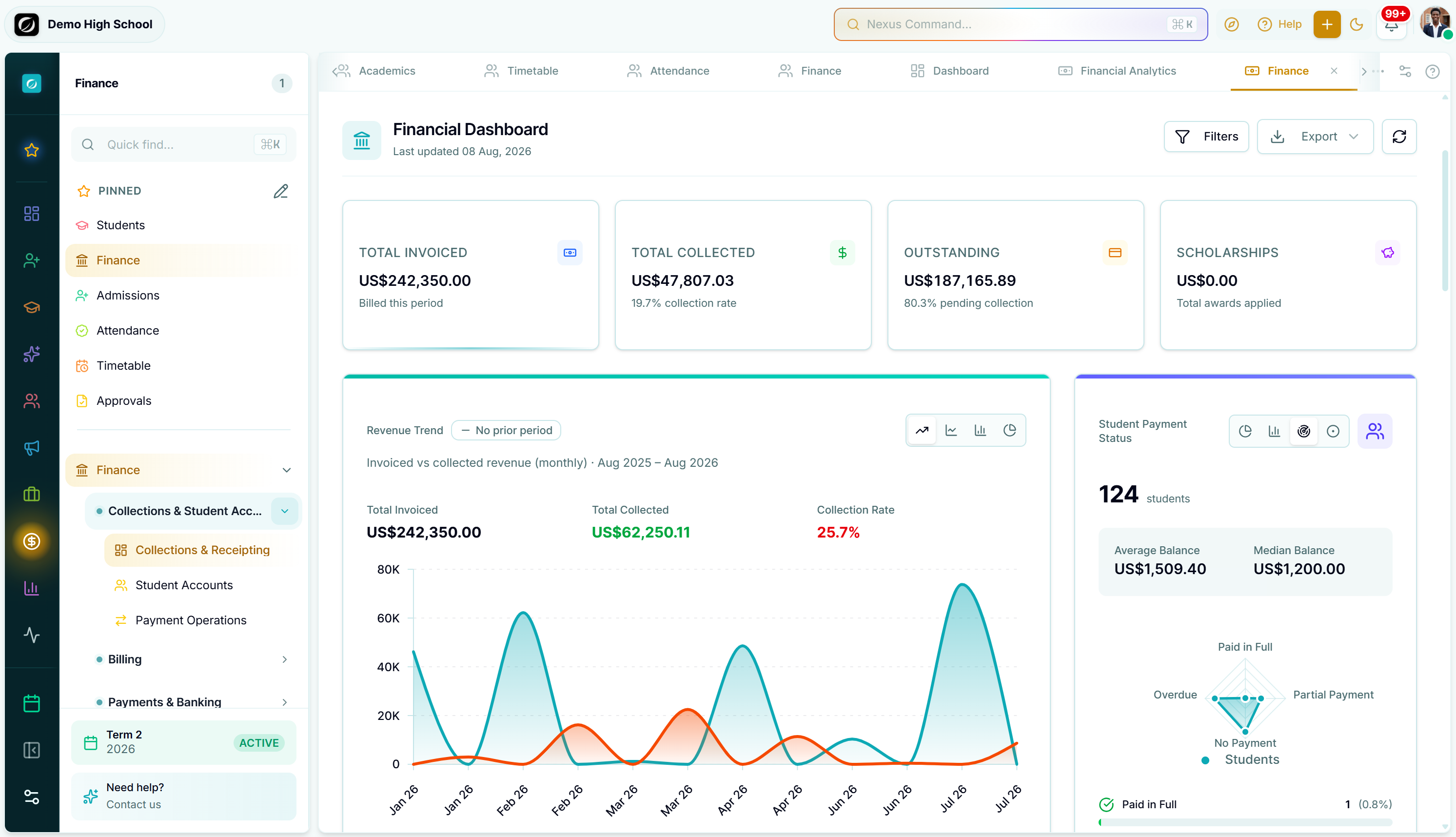Screen dimensions: 1456x837
Task: Switch Revenue Trend to trend-arrow chart view
Action: pos(922,430)
